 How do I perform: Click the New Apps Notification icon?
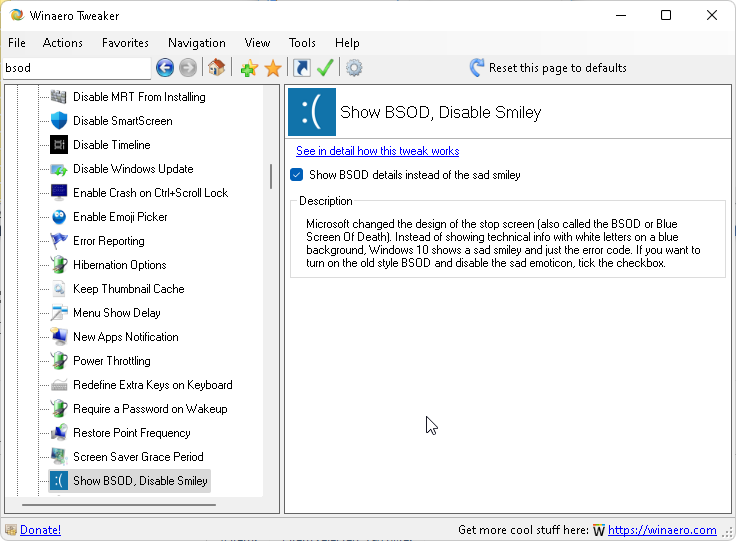point(59,336)
